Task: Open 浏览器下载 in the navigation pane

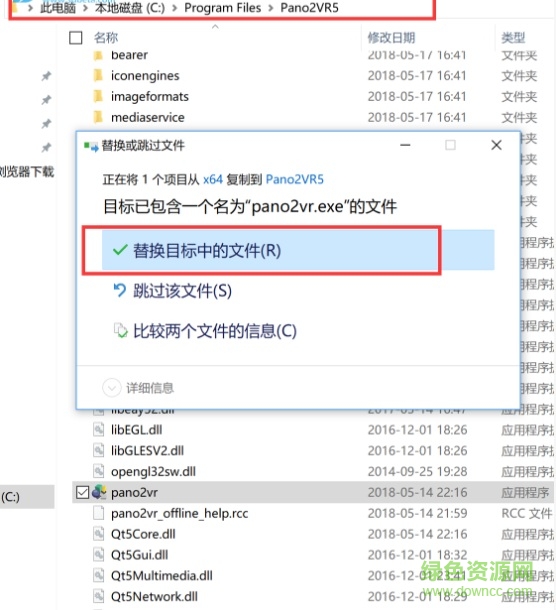Action: [27, 172]
